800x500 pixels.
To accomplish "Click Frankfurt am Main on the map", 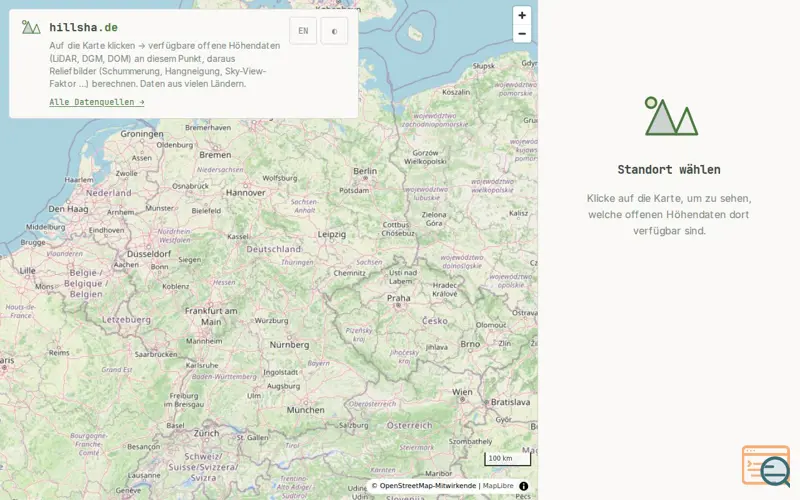I will click(x=211, y=316).
